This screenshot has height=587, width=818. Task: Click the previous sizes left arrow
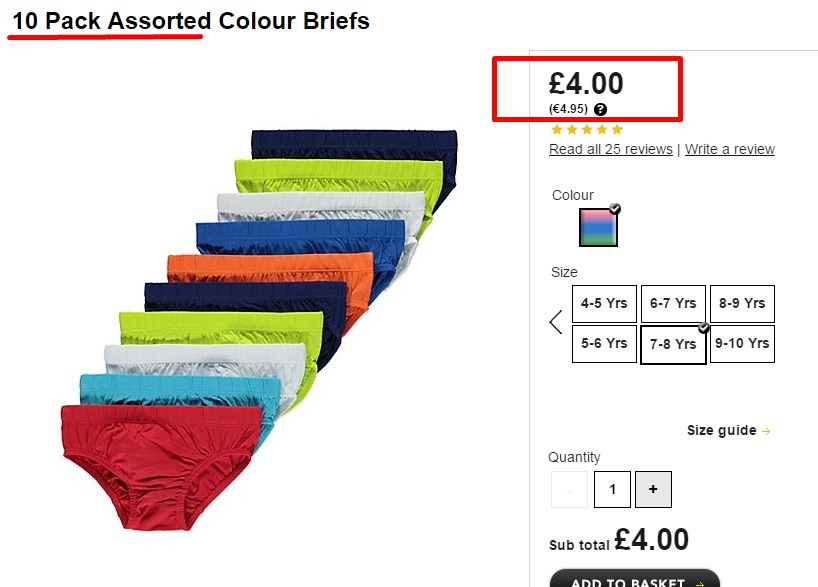click(556, 322)
